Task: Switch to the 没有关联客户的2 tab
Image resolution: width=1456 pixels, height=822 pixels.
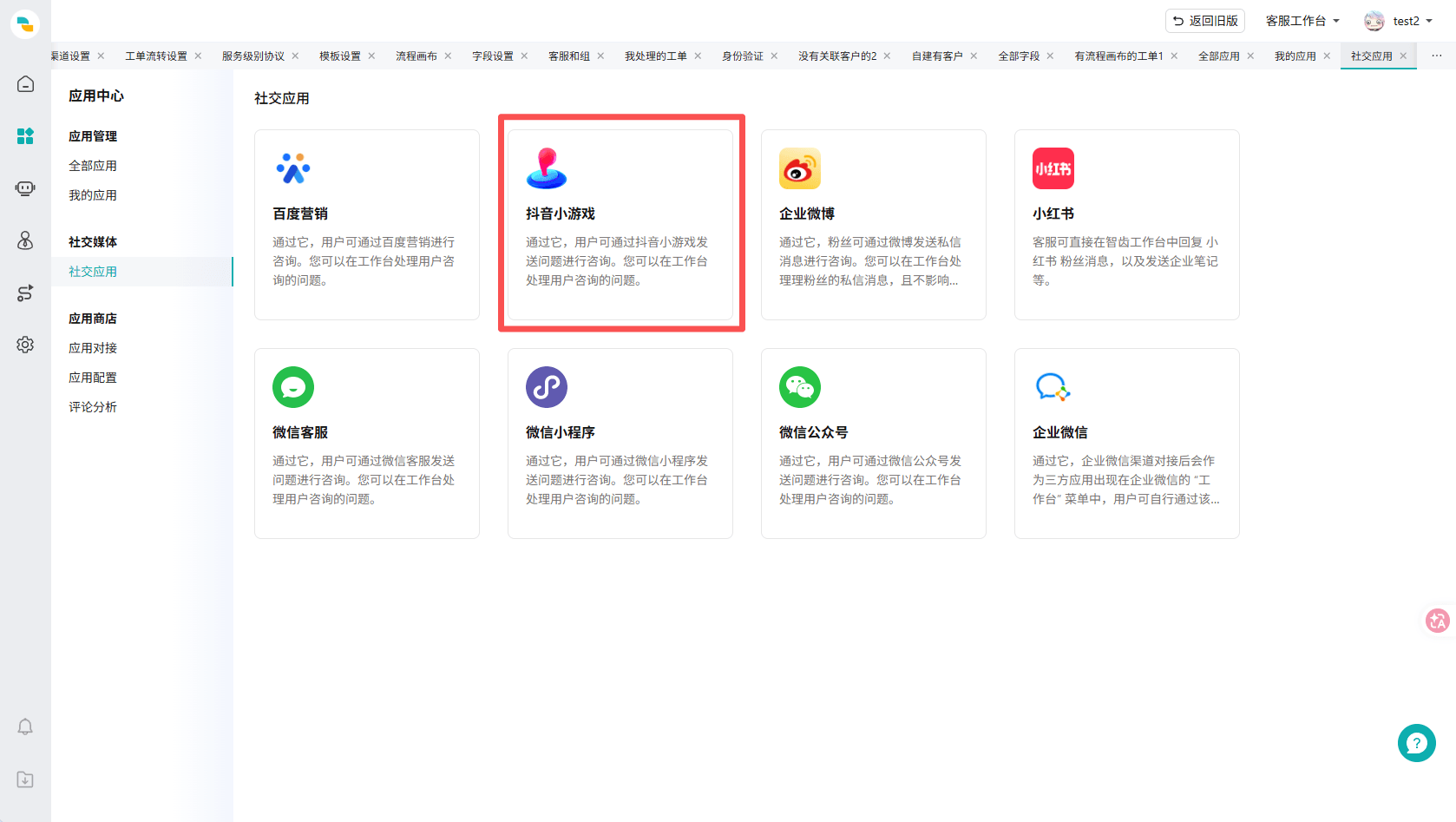Action: tap(837, 56)
